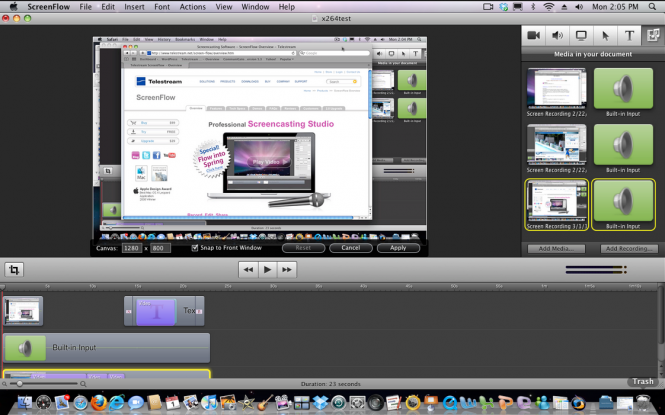Viewport: 665px width, 415px height.
Task: Open the ScreenFlow application menu
Action: click(x=49, y=7)
